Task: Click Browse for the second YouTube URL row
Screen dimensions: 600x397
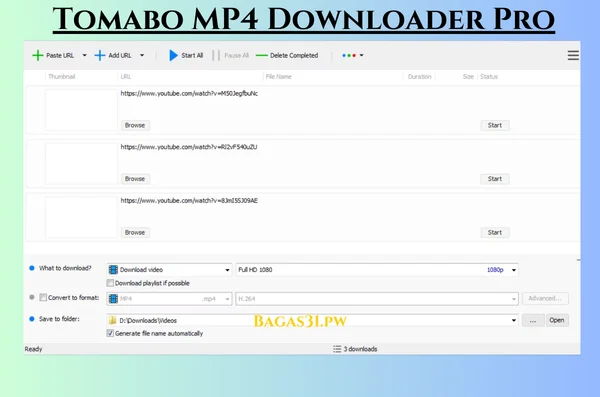Action: 135,179
